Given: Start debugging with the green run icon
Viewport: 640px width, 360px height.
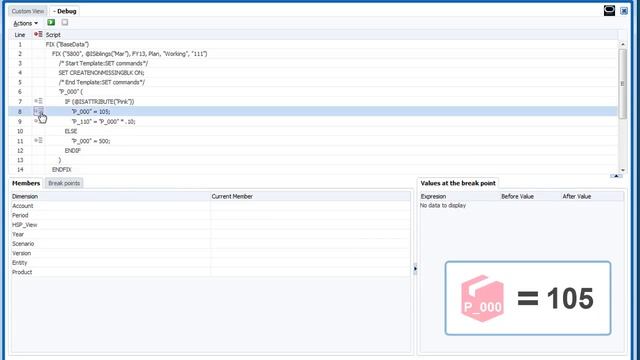Looking at the screenshot, I should (x=51, y=22).
